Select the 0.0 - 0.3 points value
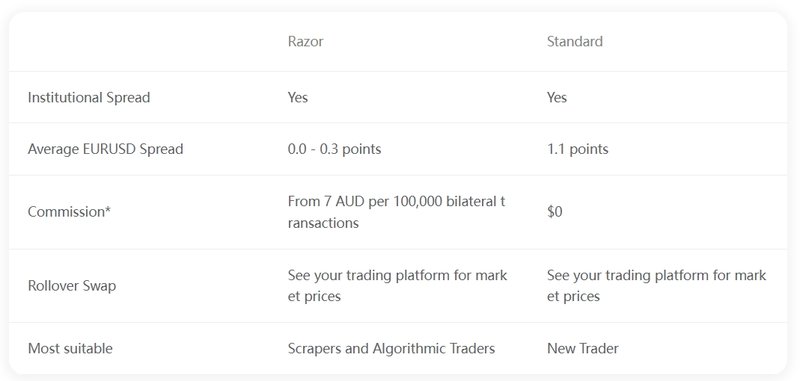 coord(334,149)
